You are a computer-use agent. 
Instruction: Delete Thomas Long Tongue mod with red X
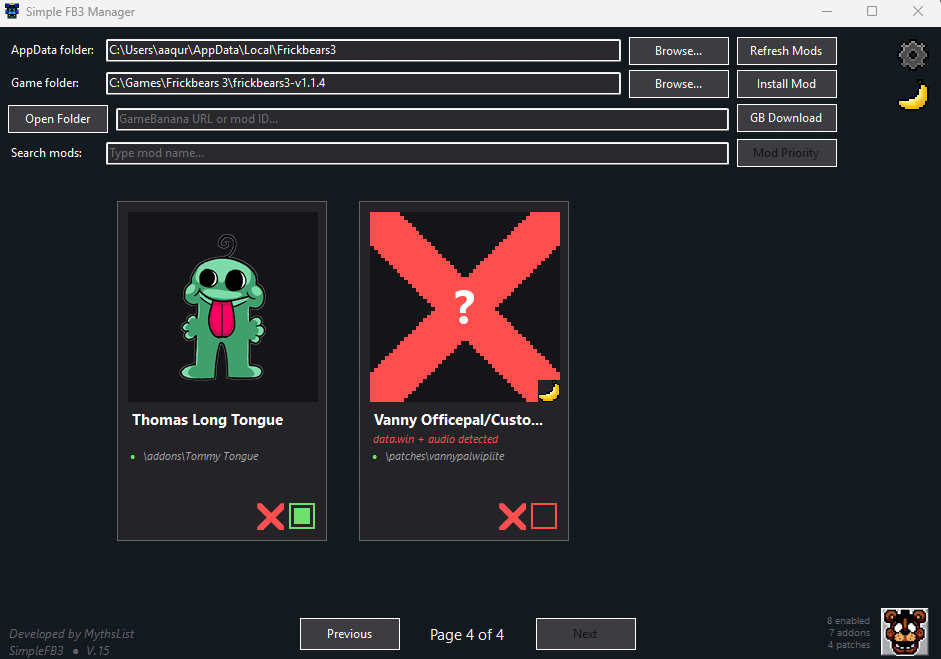[x=271, y=516]
